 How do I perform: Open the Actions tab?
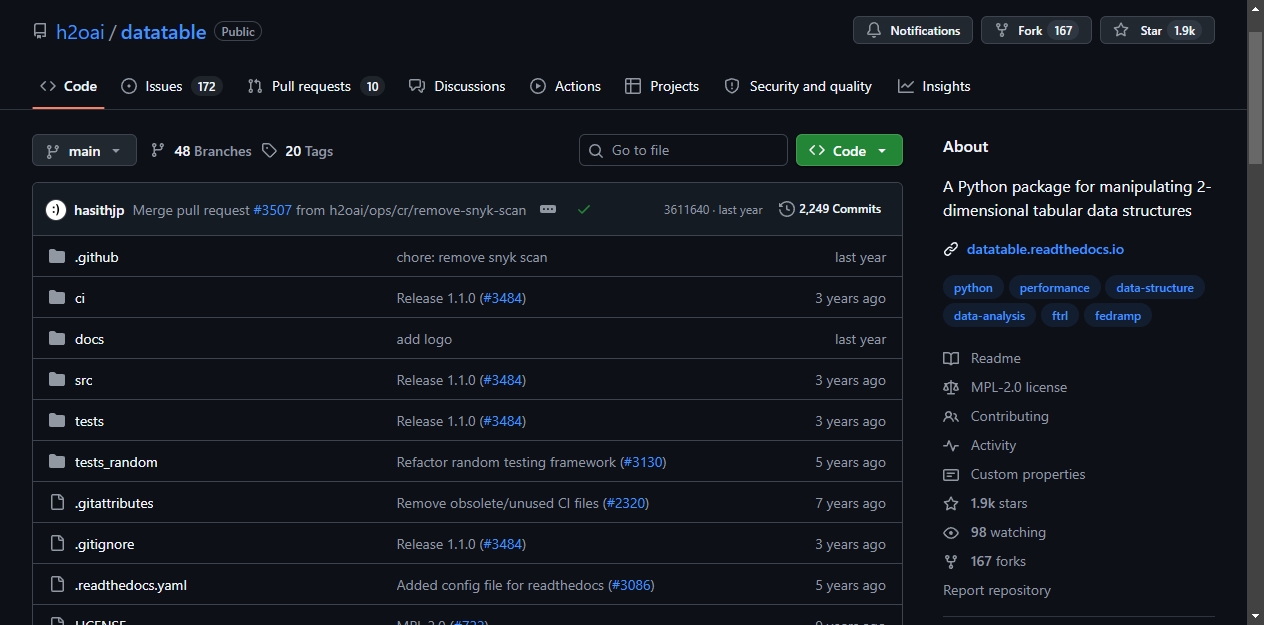(x=566, y=86)
